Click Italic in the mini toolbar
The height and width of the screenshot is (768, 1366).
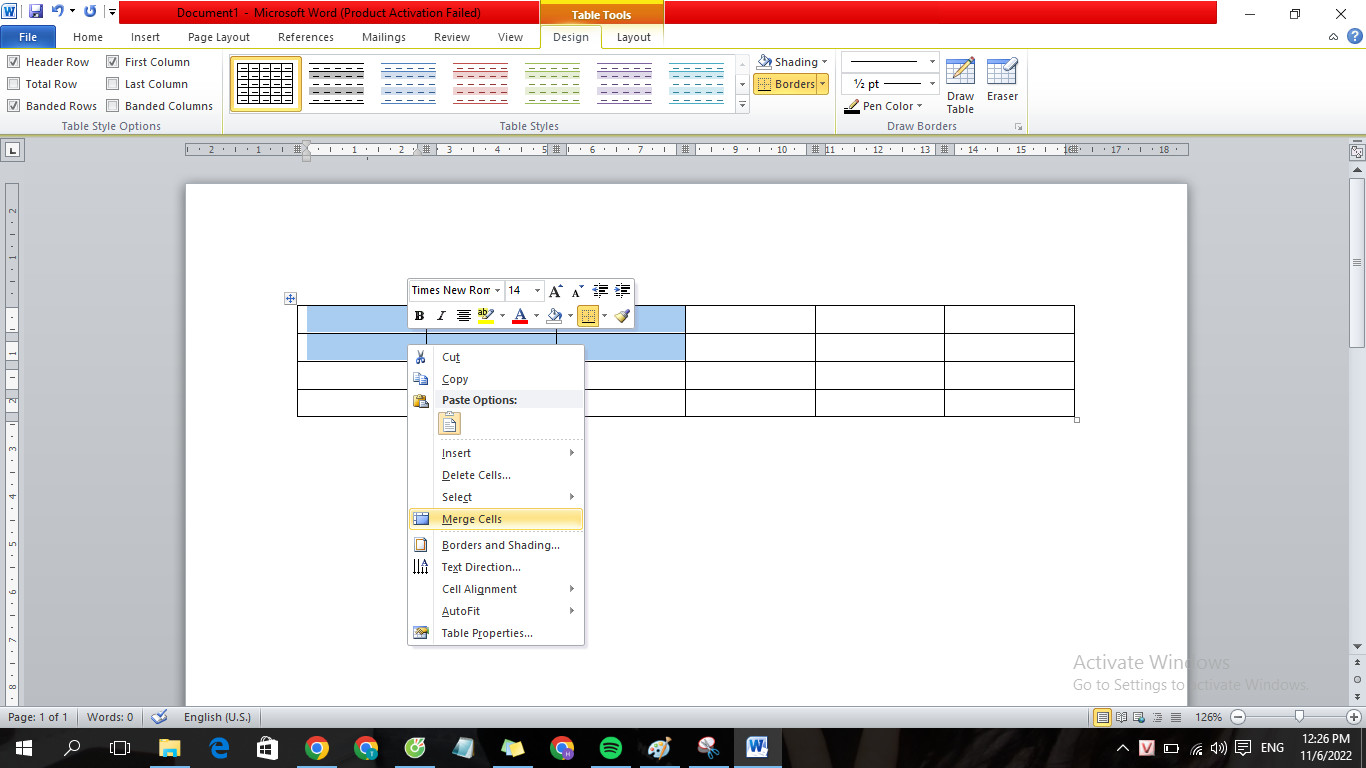441,316
